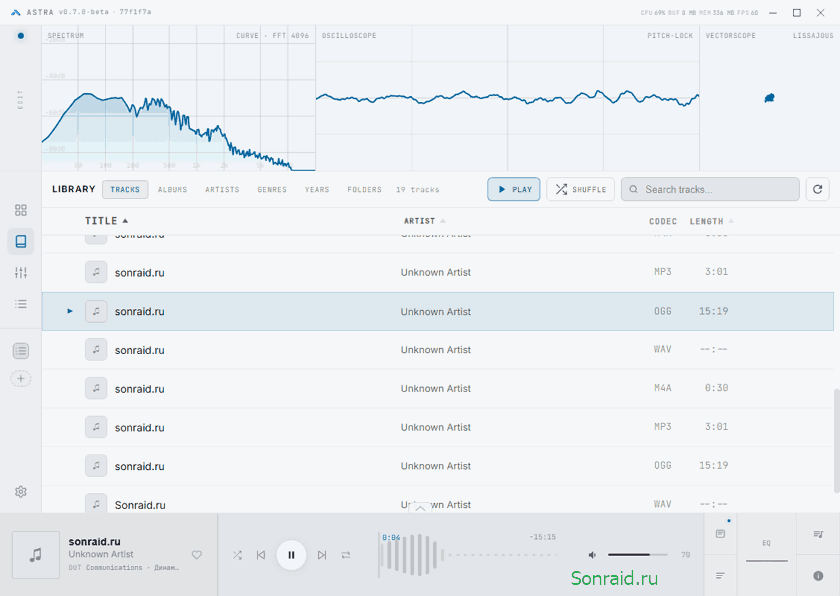Switch to the GENRES tab
840x596 pixels.
pyautogui.click(x=272, y=190)
